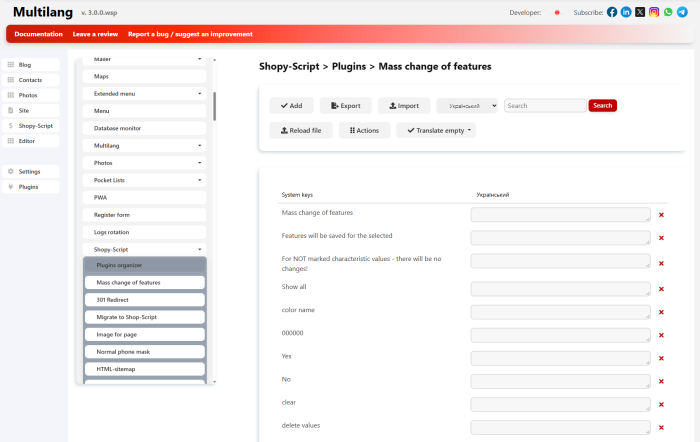
Task: Select Plugins organizer sub-item
Action: pyautogui.click(x=145, y=265)
